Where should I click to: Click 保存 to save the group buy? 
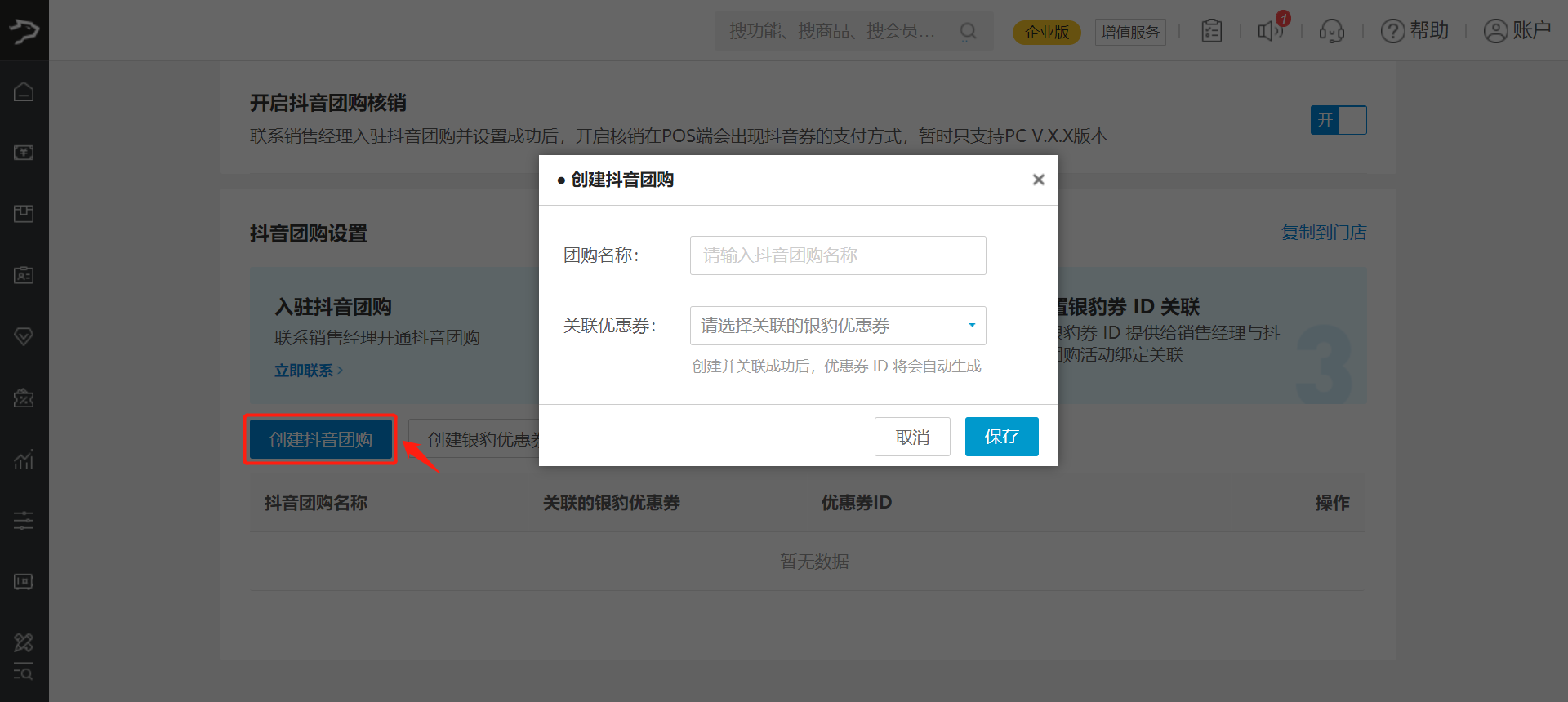point(1002,437)
